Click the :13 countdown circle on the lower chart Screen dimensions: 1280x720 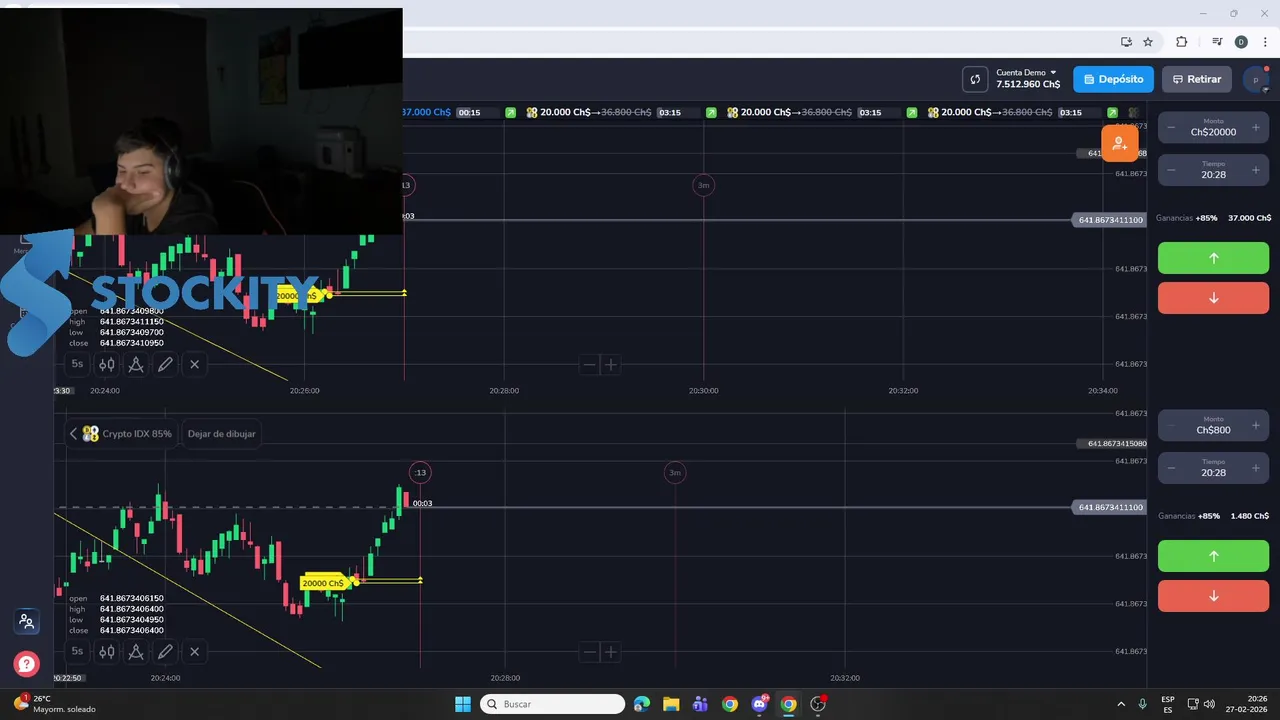pyautogui.click(x=420, y=472)
